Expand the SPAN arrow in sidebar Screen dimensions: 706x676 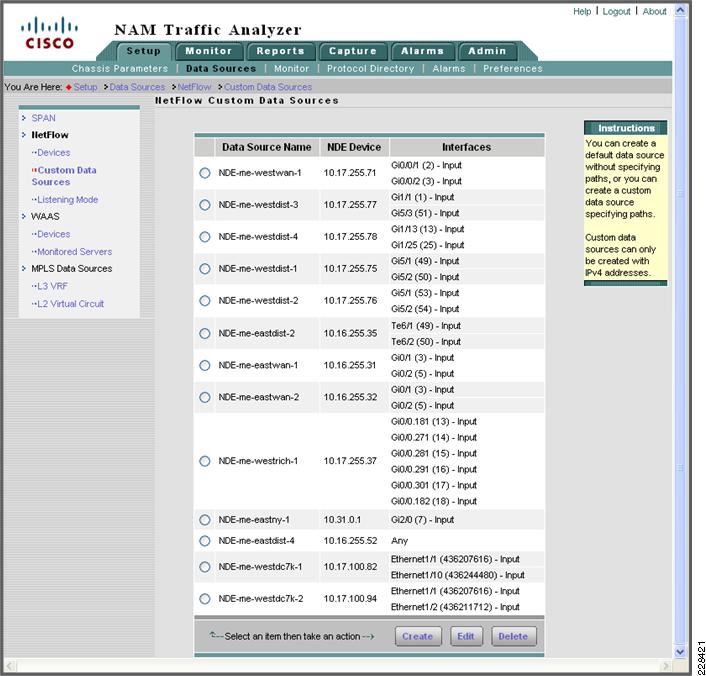click(24, 118)
